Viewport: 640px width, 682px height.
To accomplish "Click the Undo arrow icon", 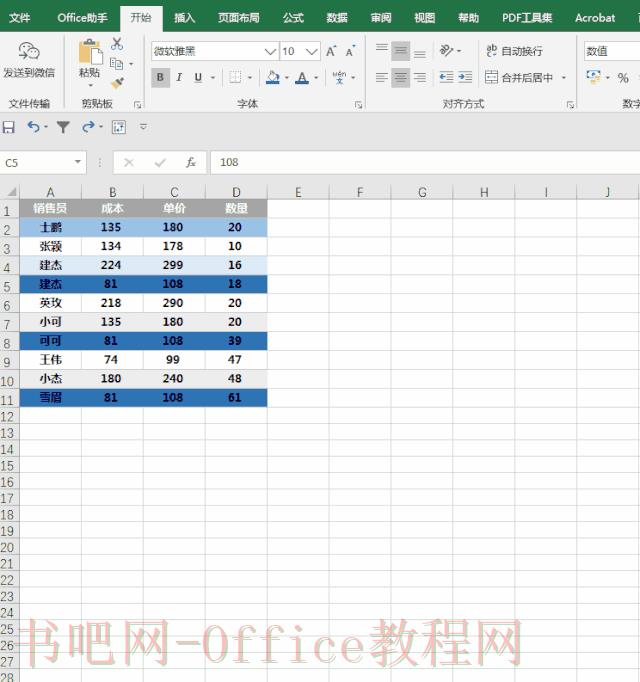I will coord(34,127).
